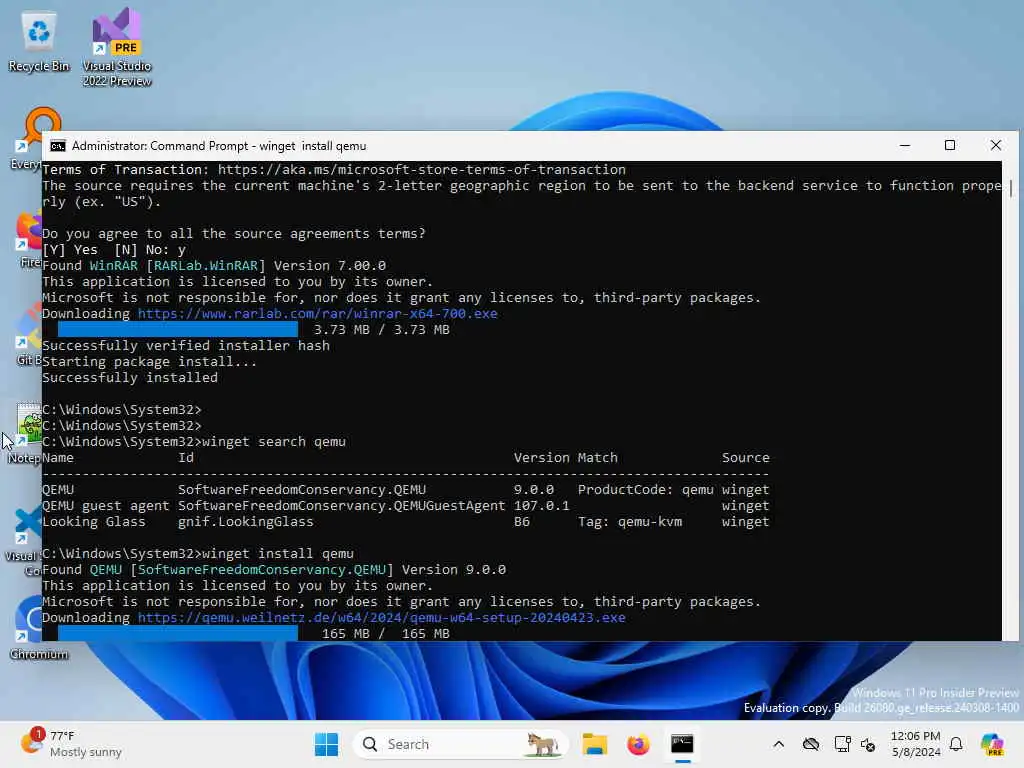Click 'SoftwareFreedomConservancy.QEMUGuestAgent' in the results
The height and width of the screenshot is (768, 1024).
point(342,505)
